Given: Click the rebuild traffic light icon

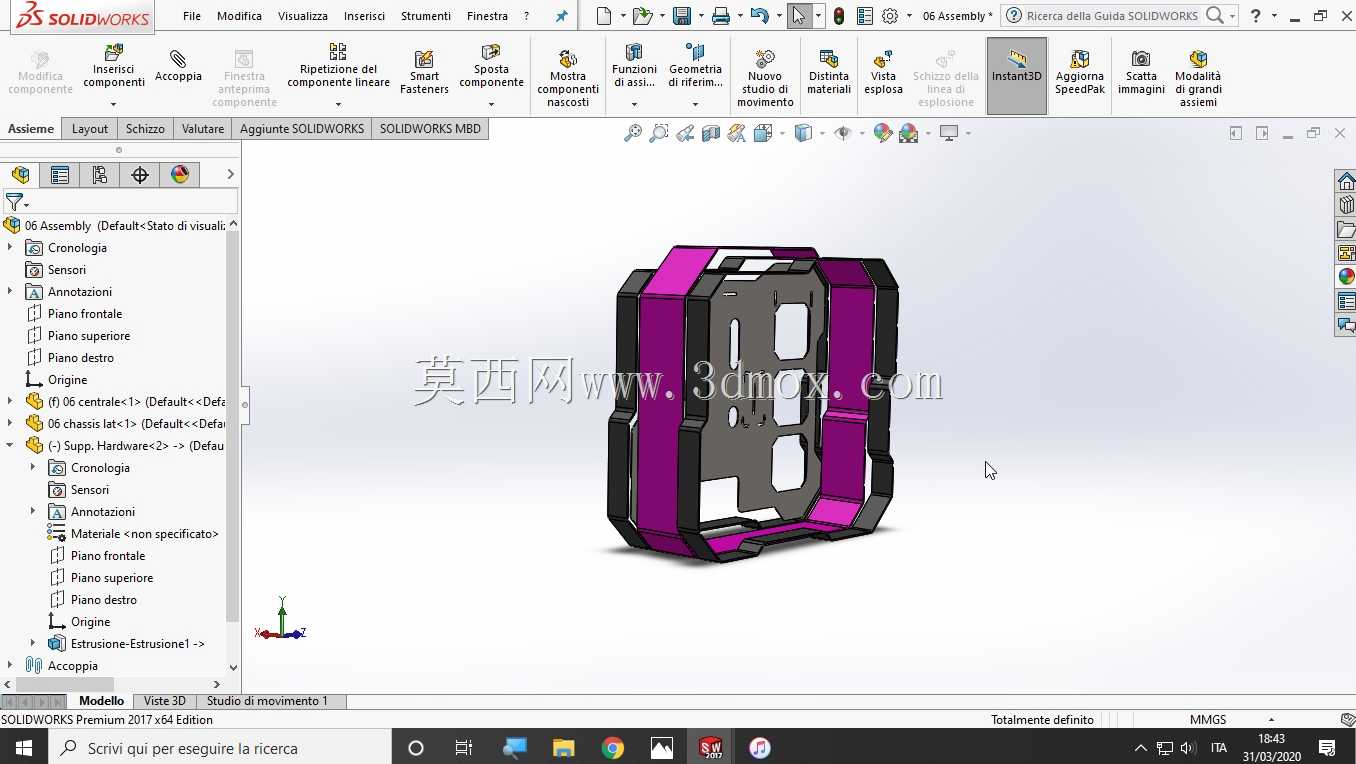Looking at the screenshot, I should pyautogui.click(x=839, y=16).
